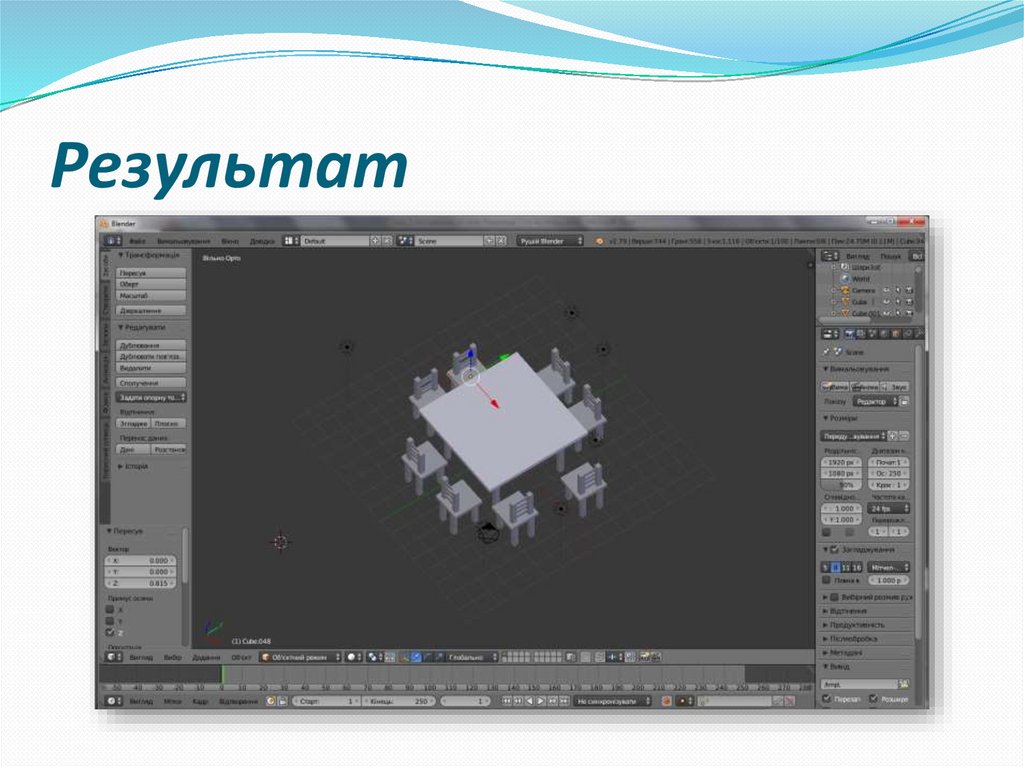This screenshot has height=767, width=1024.
Task: Enable the Повна в. full sample checkbox
Action: tap(827, 579)
